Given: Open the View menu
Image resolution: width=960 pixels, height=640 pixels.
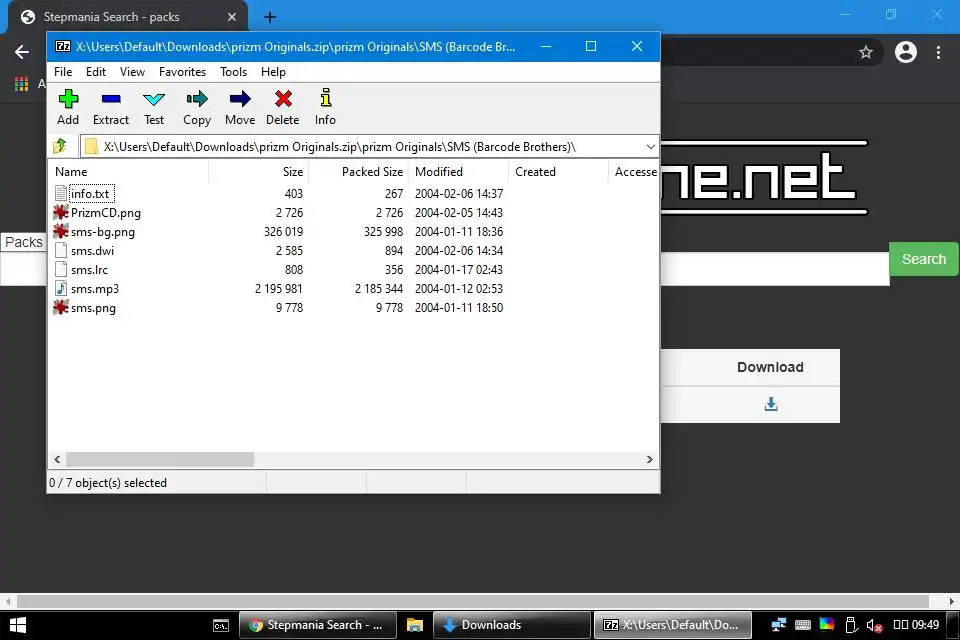Looking at the screenshot, I should (132, 72).
